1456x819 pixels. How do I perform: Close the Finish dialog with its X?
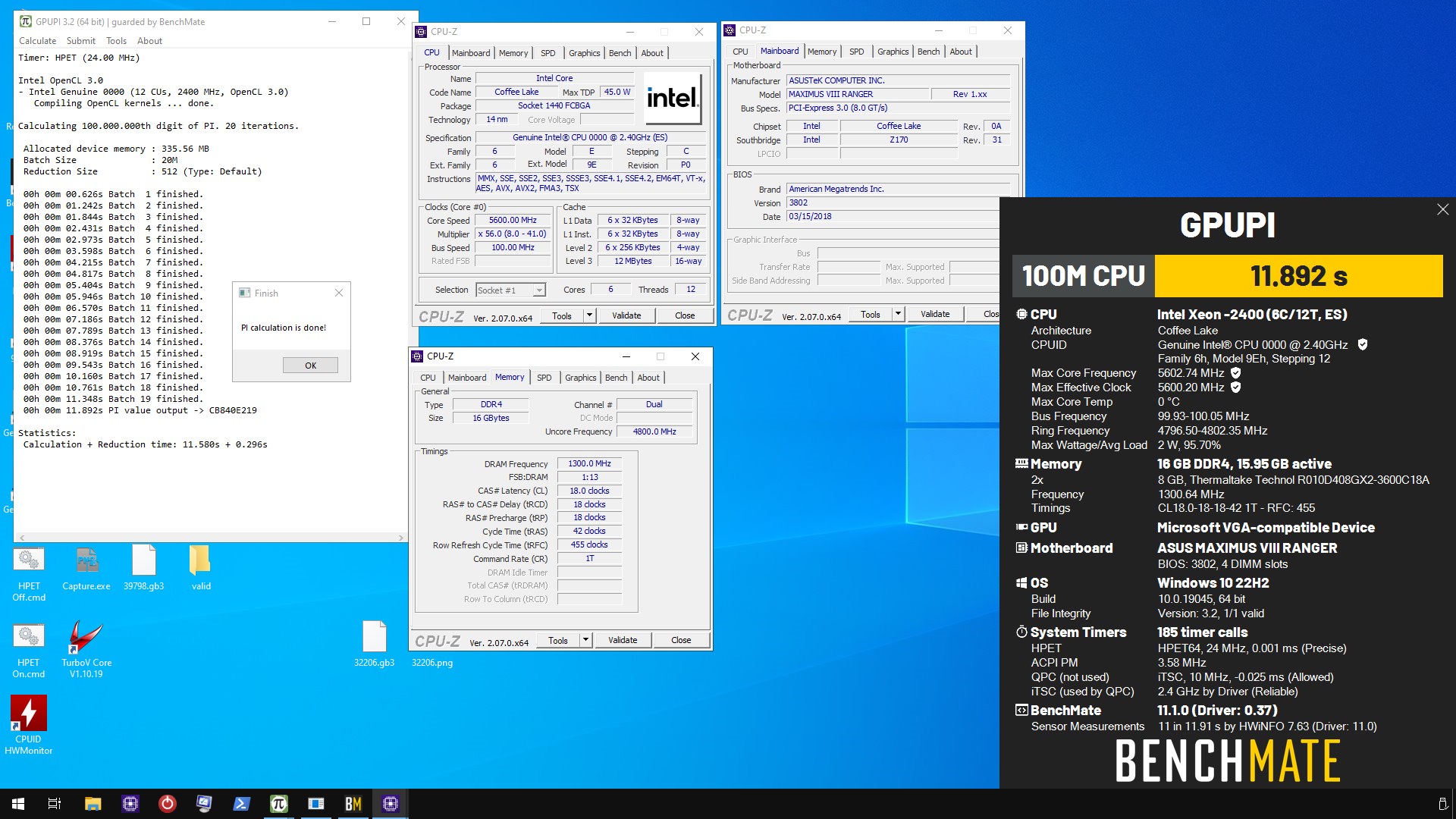339,293
